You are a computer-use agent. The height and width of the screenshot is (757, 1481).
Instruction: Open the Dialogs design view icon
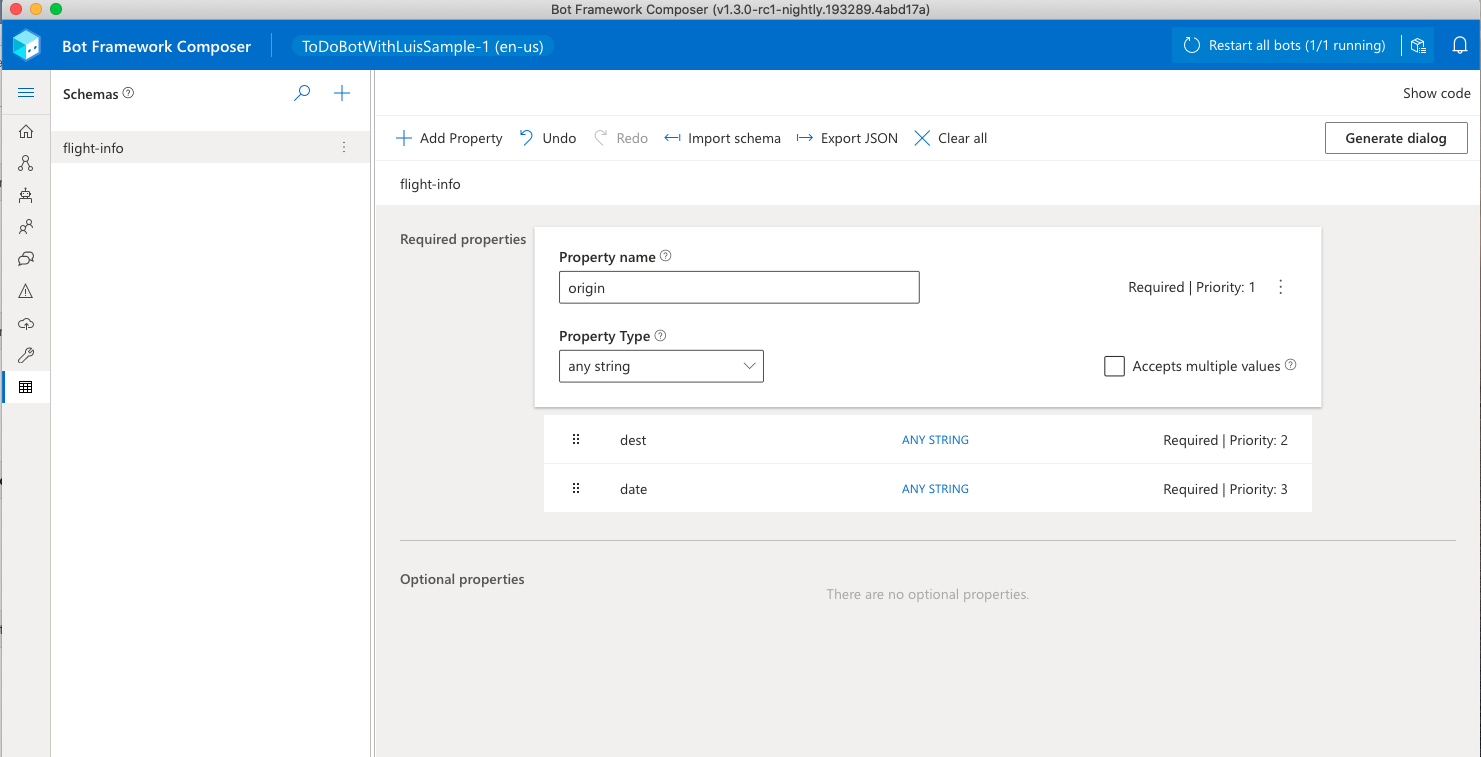(x=26, y=163)
